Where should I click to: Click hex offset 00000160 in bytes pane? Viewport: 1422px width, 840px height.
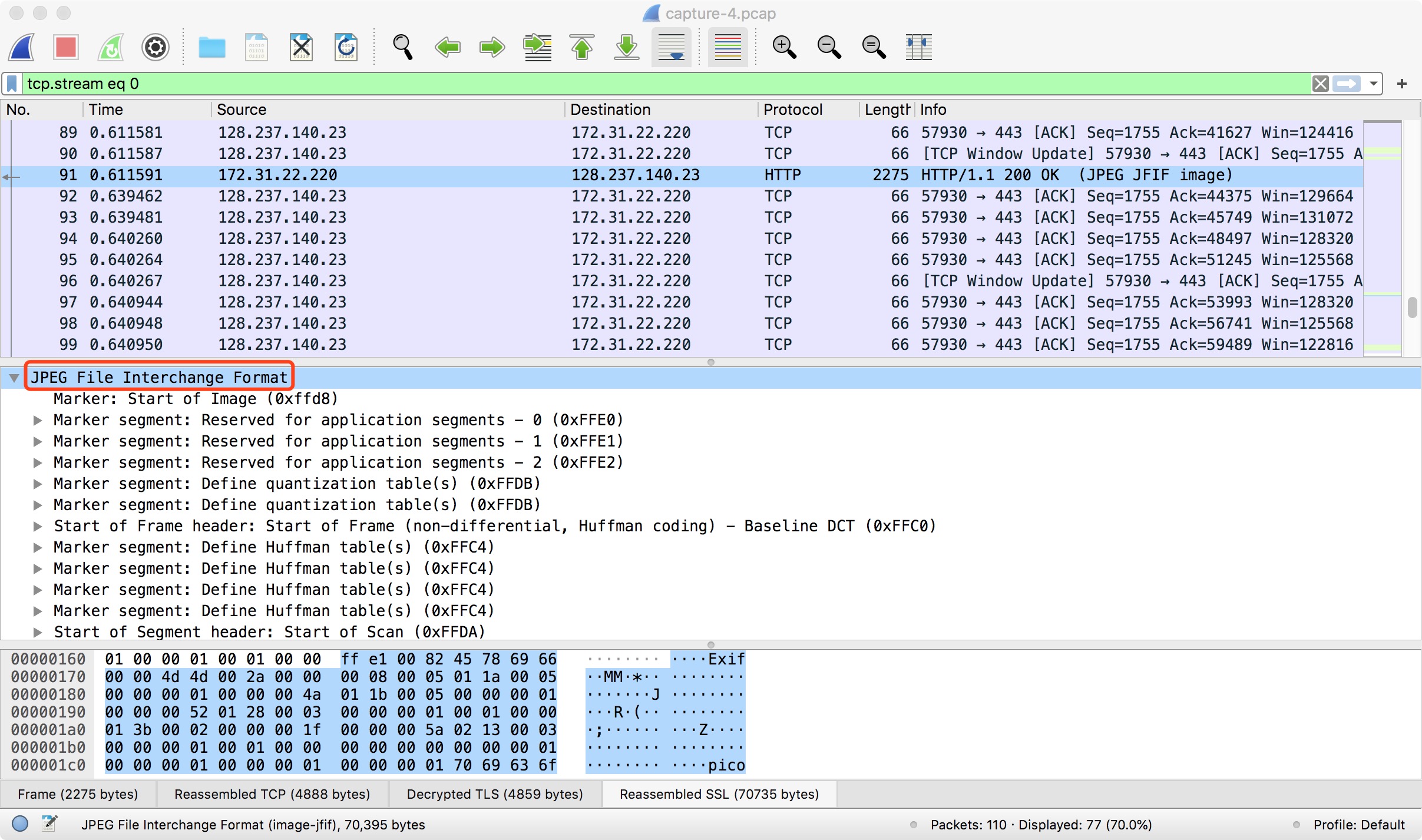pos(48,659)
